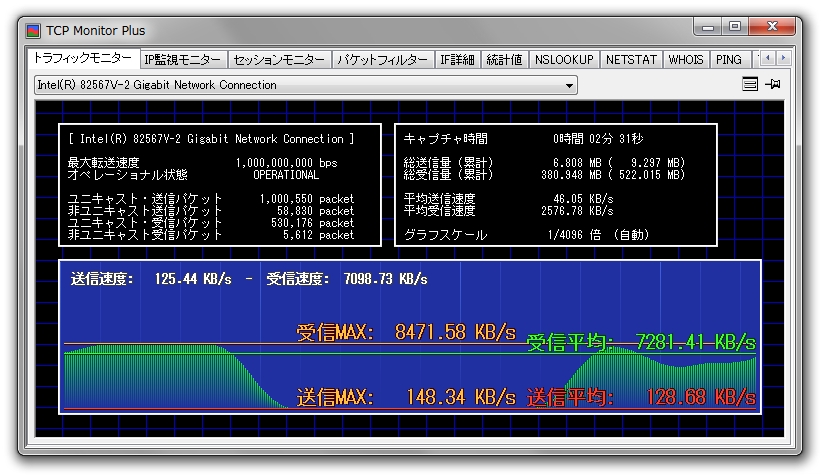
Task: Minimize the TCP Monitor Plus window
Action: tap(708, 27)
